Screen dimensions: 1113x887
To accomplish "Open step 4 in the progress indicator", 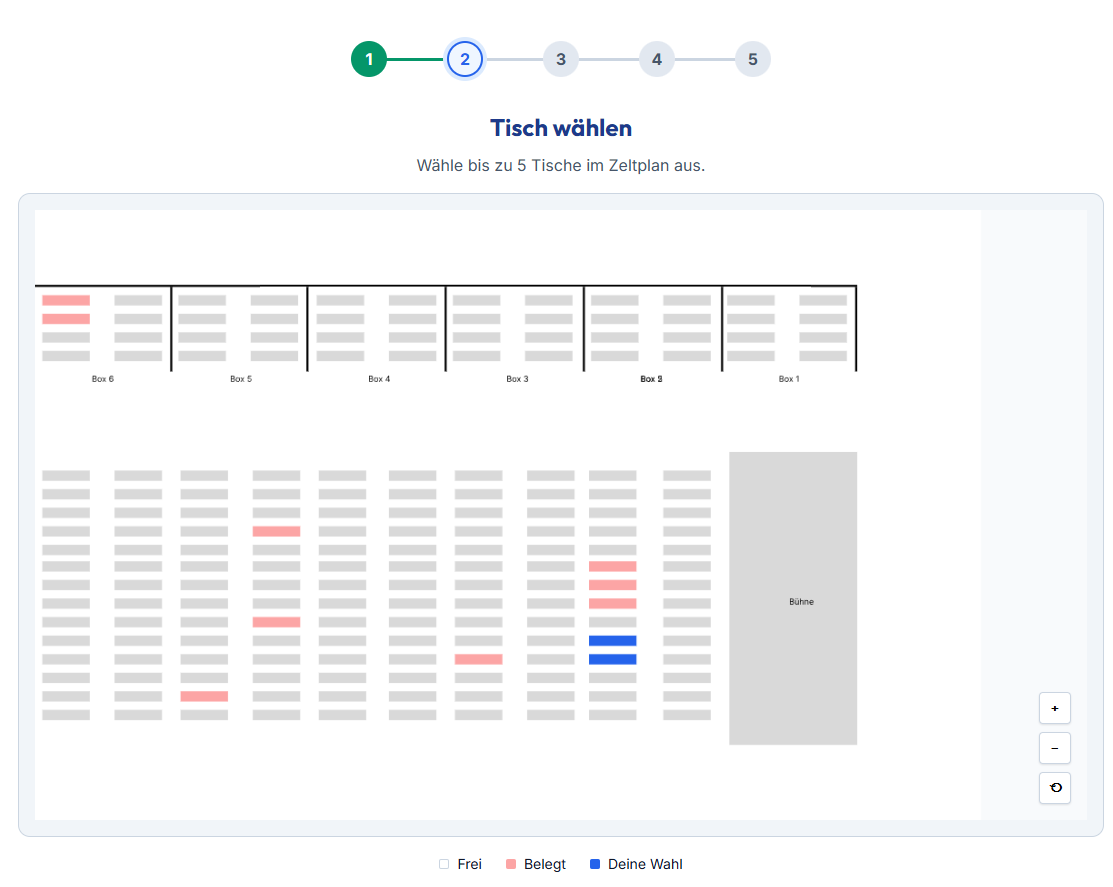I will [x=657, y=60].
